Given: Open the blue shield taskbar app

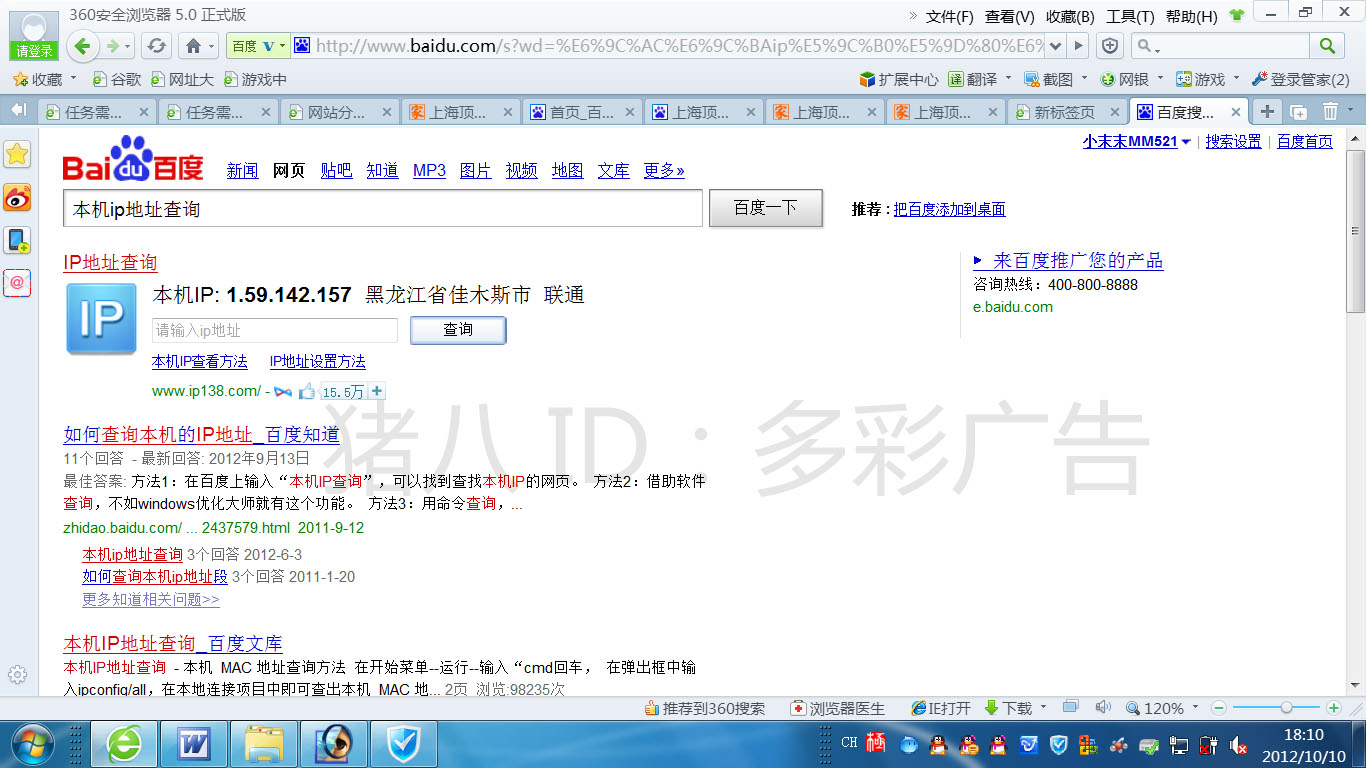Looking at the screenshot, I should [x=404, y=744].
